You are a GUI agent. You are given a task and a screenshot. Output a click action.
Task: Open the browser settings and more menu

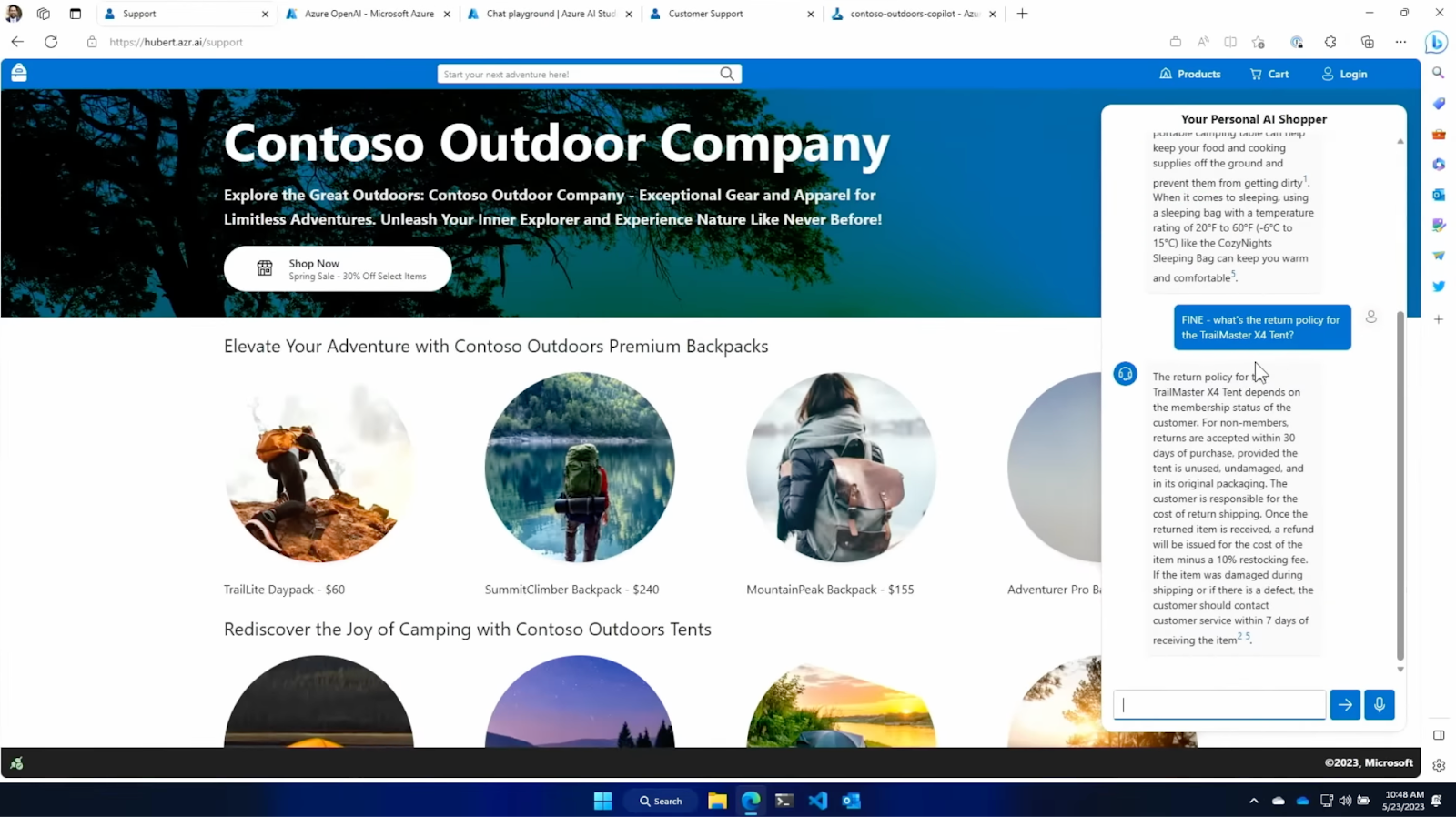tap(1401, 42)
